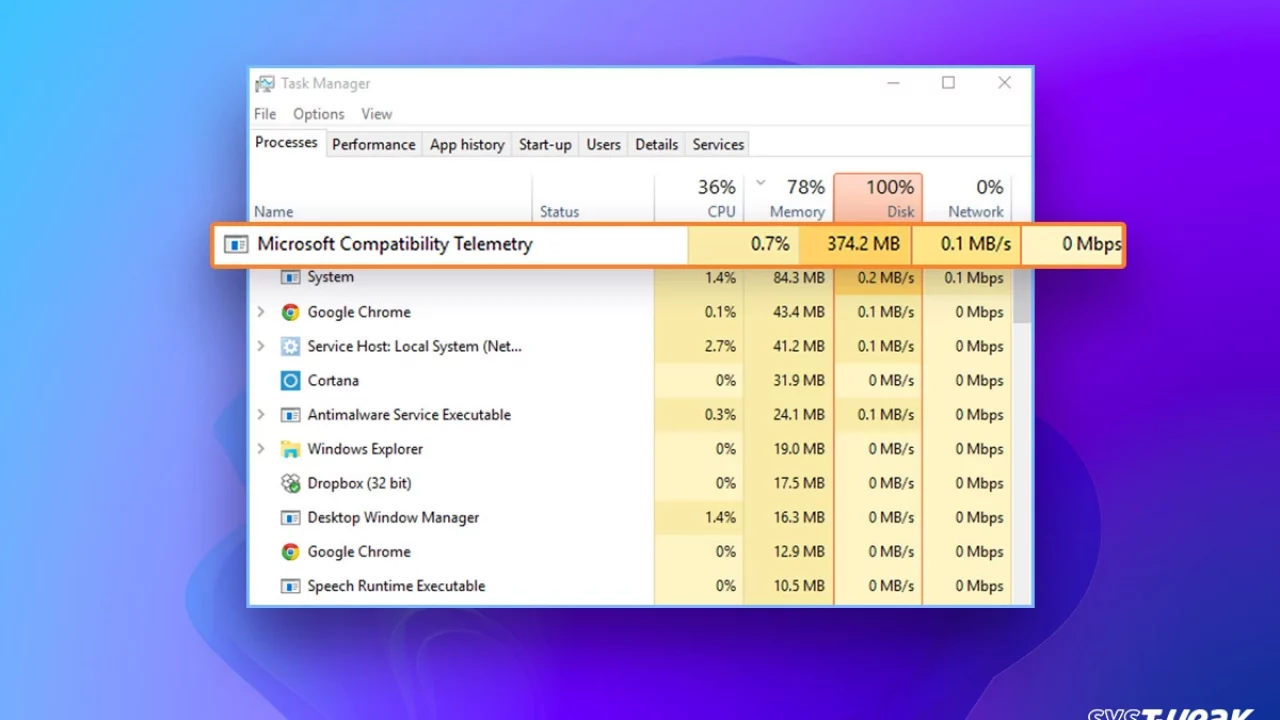The width and height of the screenshot is (1280, 720).
Task: Open the Options menu
Action: coord(318,114)
